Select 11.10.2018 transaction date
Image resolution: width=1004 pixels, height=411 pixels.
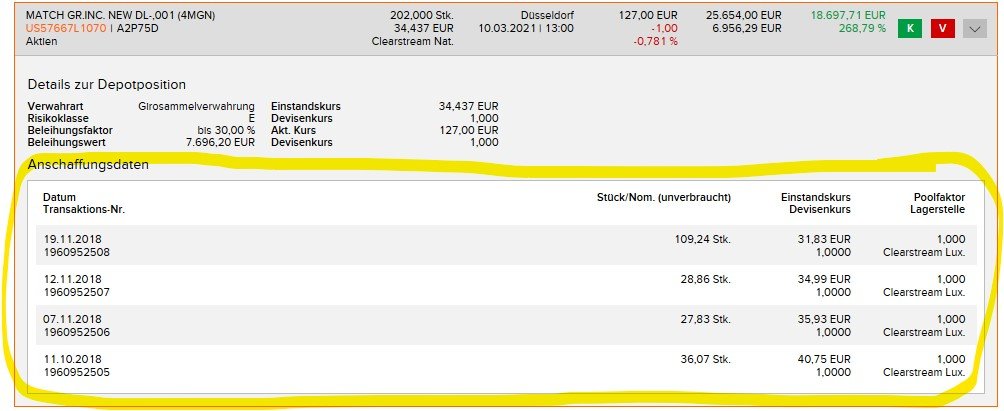[x=73, y=359]
